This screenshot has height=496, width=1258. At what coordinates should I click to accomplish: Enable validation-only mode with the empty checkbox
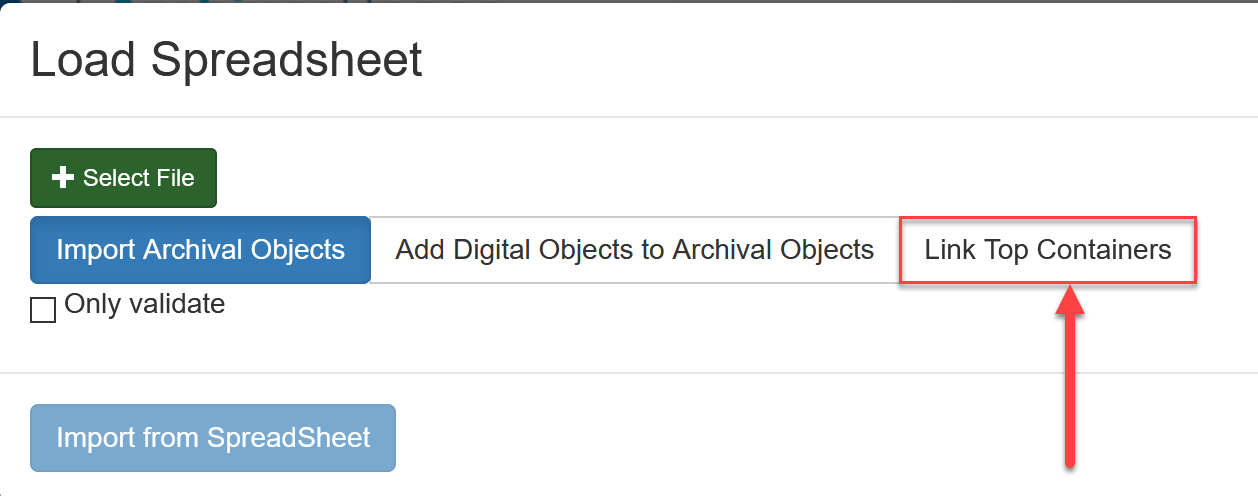pos(43,310)
